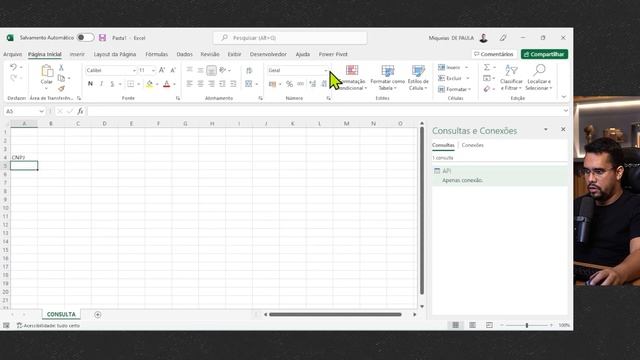Open Formatar cells dropdown

point(454,89)
